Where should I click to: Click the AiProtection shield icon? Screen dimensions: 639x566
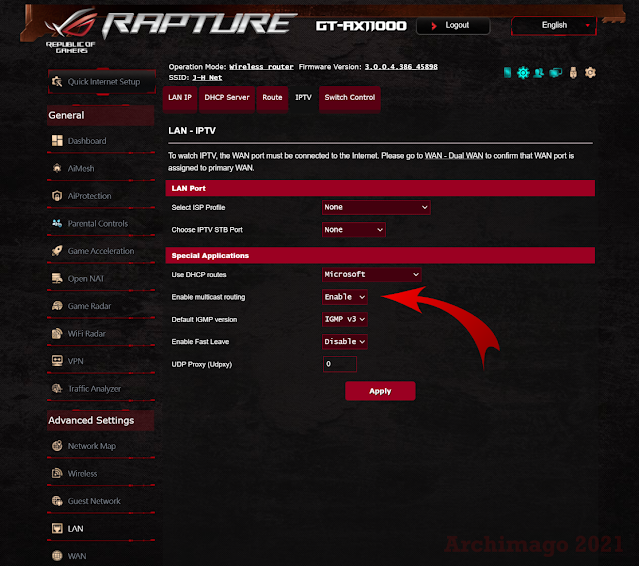tap(57, 196)
